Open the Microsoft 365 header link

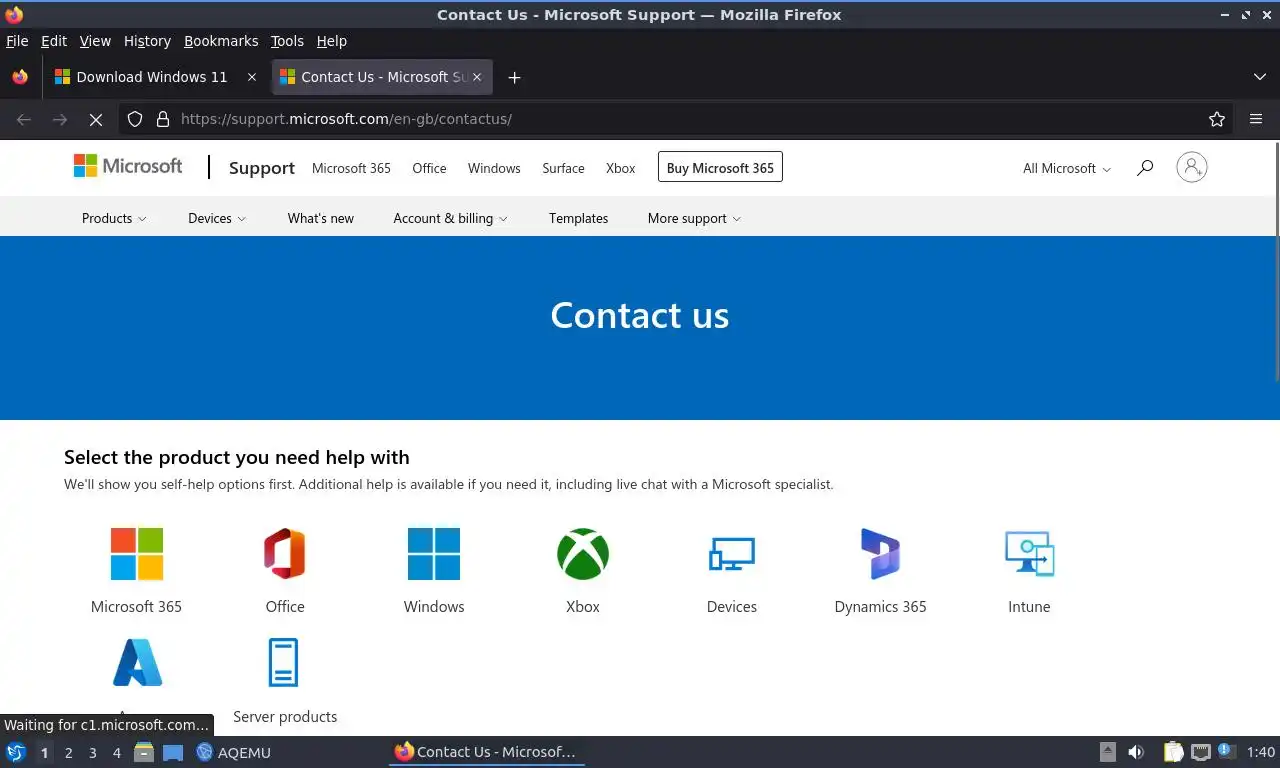(351, 168)
